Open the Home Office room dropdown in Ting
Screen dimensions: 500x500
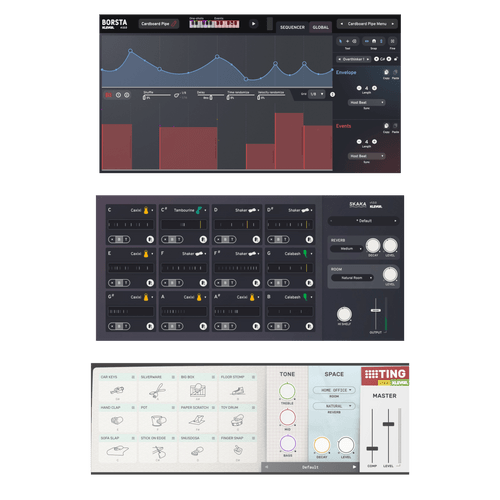pos(334,390)
